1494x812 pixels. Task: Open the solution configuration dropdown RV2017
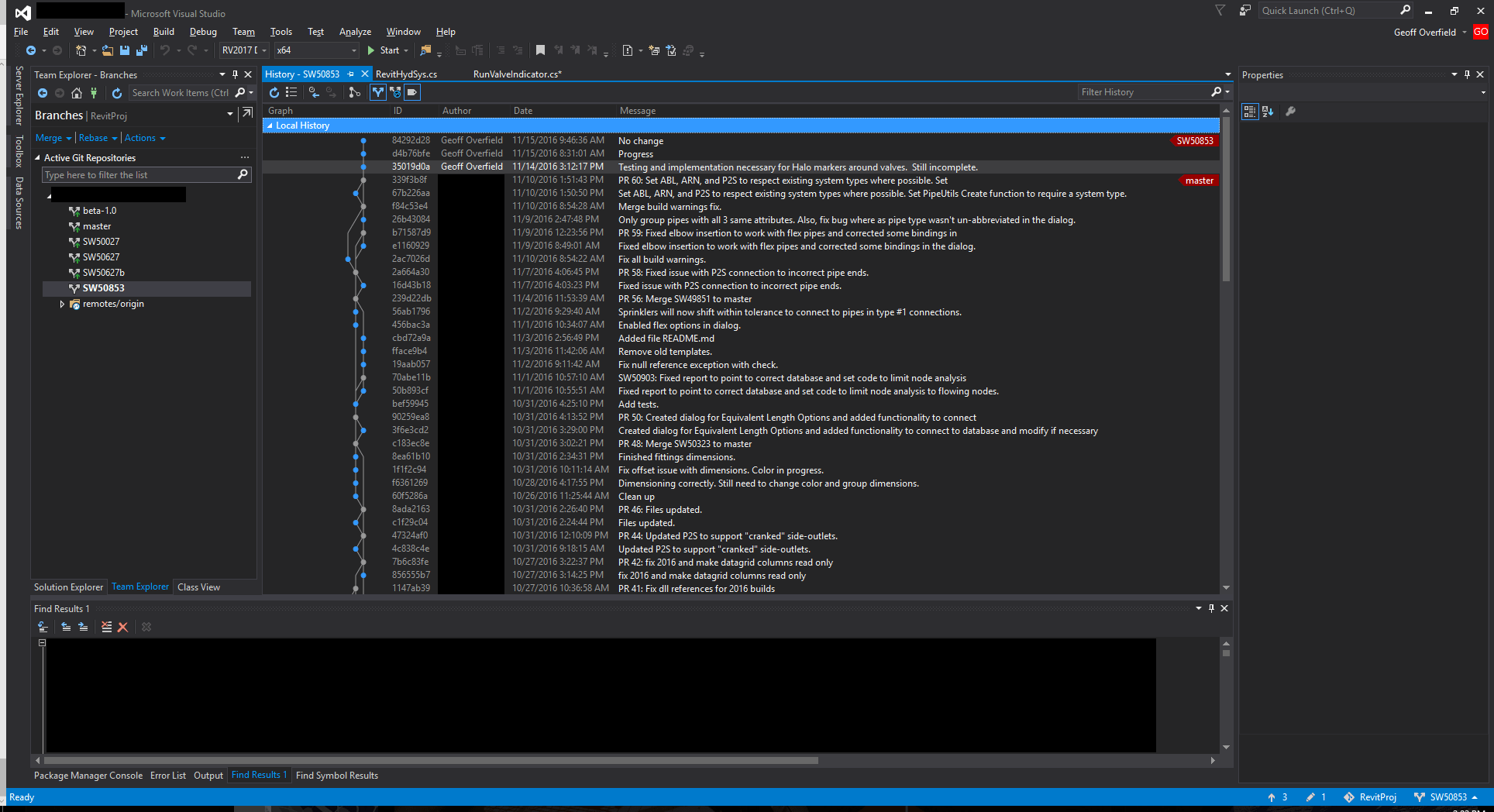[244, 50]
